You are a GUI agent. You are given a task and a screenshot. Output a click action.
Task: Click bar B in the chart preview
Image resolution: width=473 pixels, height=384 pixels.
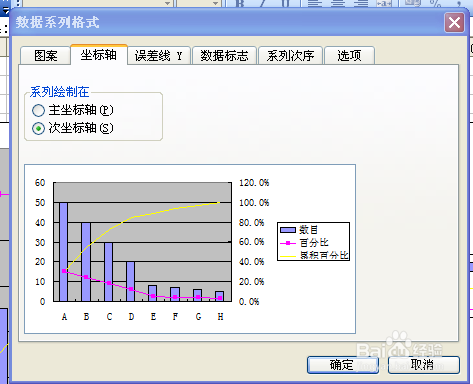(x=86, y=262)
